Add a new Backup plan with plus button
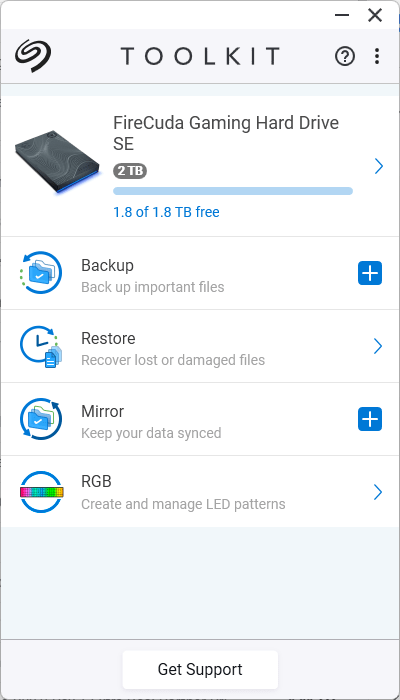 pos(370,273)
